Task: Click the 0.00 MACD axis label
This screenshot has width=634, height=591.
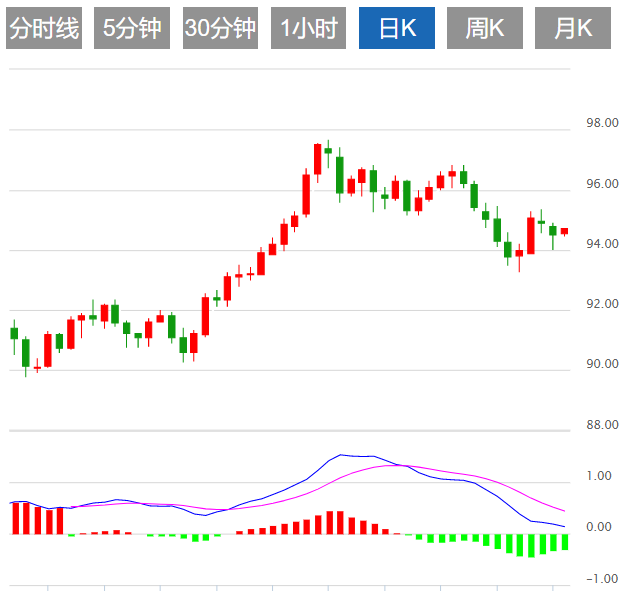Action: point(599,527)
